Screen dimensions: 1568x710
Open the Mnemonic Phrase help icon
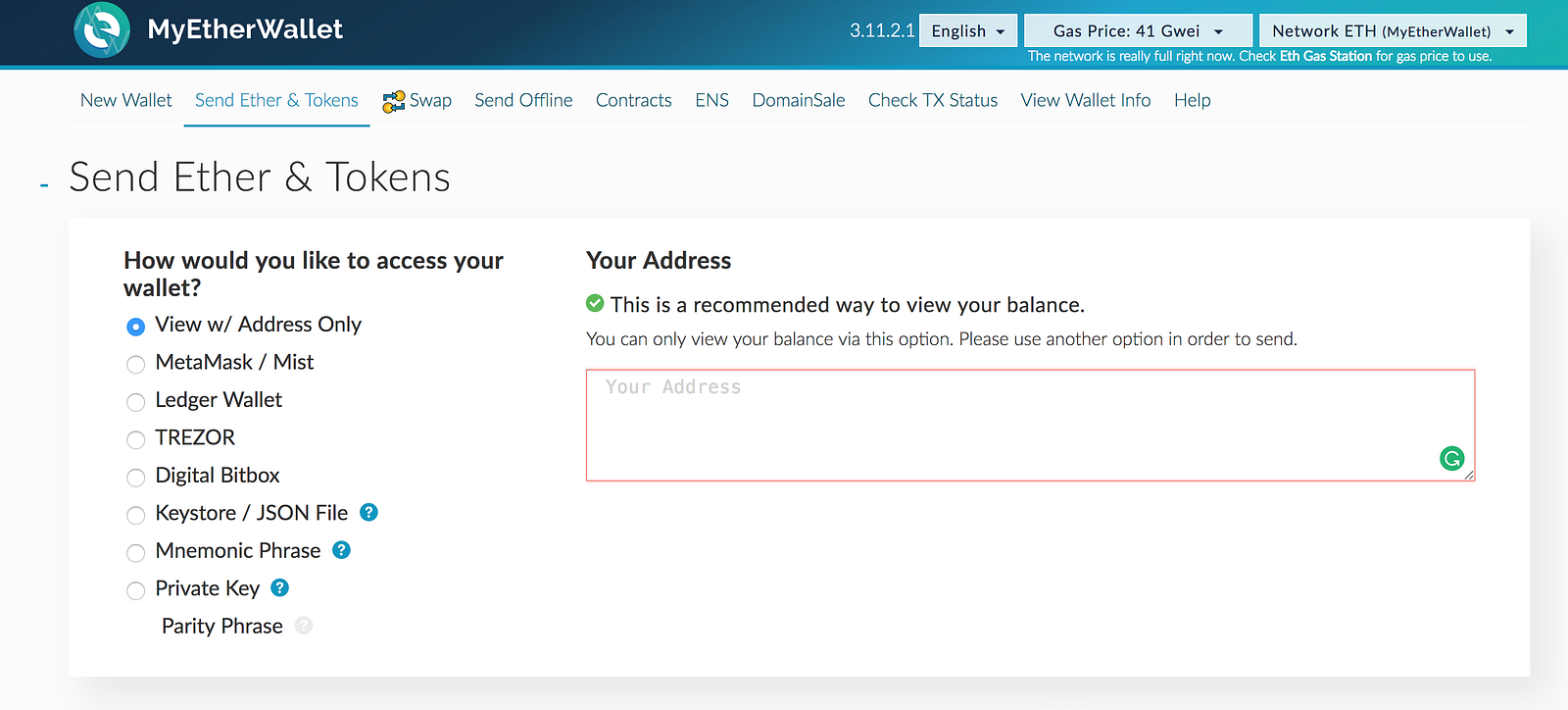pos(341,550)
